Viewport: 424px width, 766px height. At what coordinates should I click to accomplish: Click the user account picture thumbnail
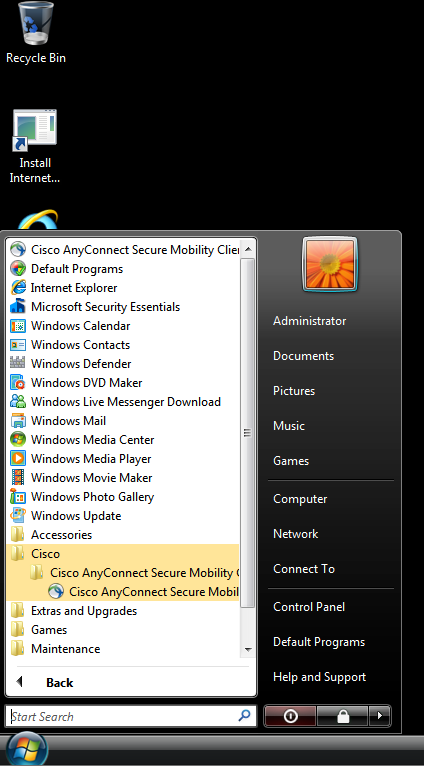pyautogui.click(x=330, y=264)
